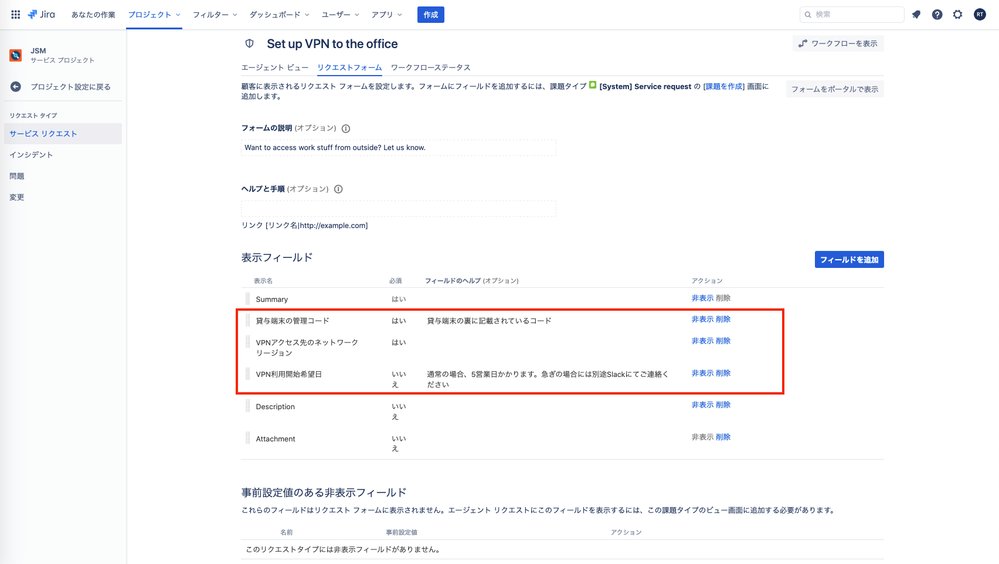999x564 pixels.
Task: Click the info icon next to フォームの説明
Action: (x=346, y=128)
